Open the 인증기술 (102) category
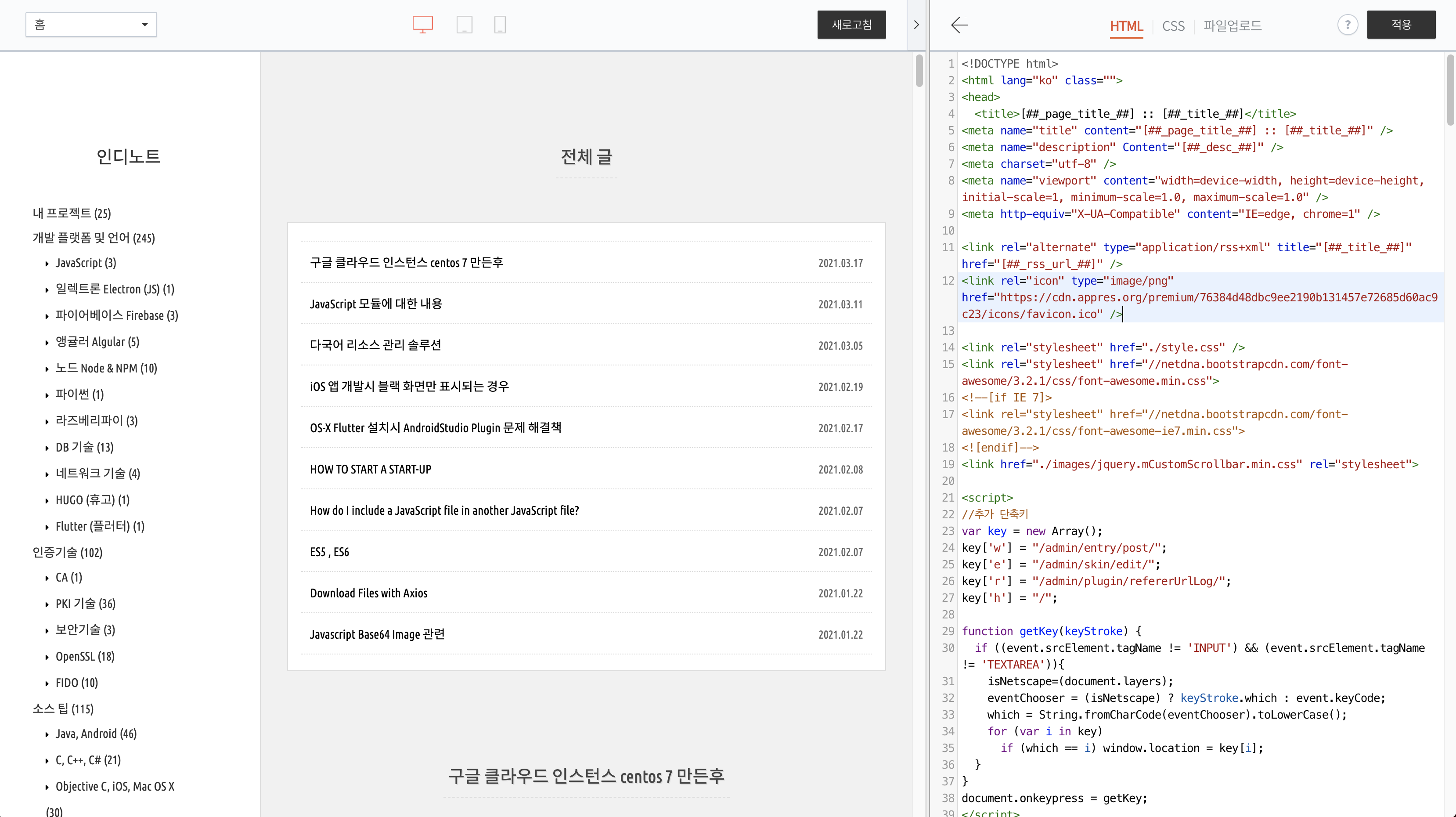The width and height of the screenshot is (1456, 817). (x=67, y=553)
